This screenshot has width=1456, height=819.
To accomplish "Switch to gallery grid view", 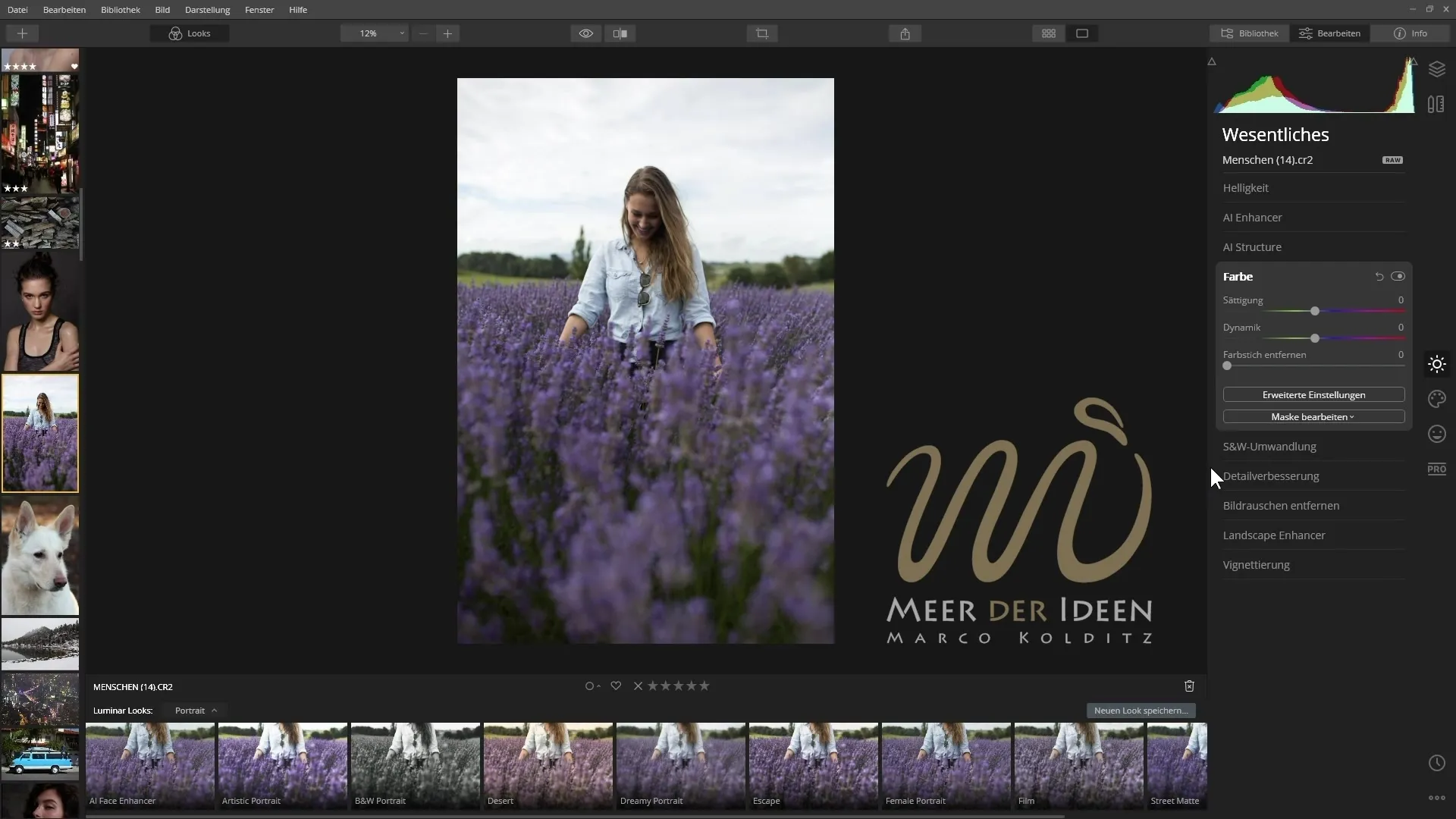I will click(1049, 33).
